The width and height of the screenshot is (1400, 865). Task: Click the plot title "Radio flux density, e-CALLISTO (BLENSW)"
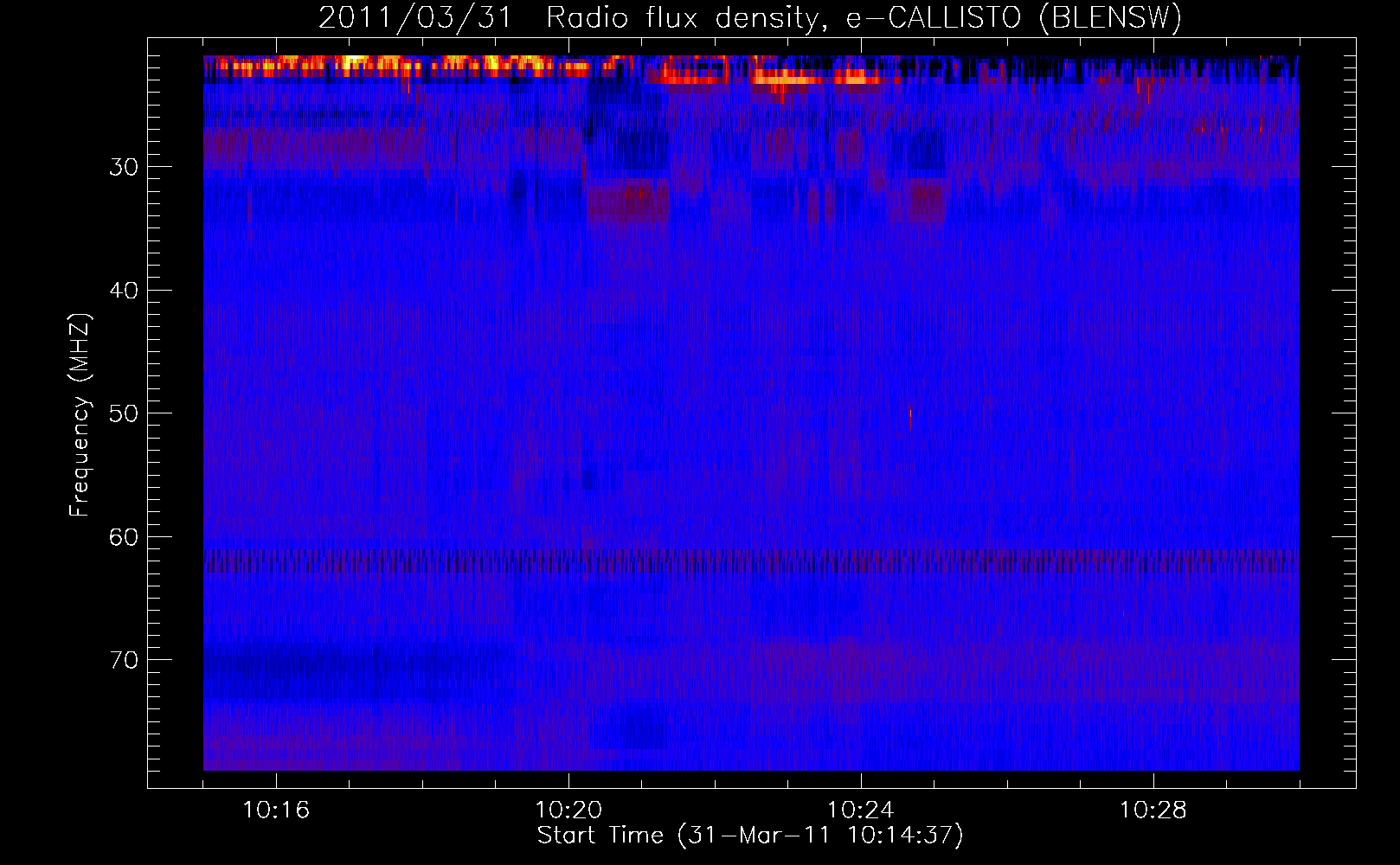coord(864,18)
